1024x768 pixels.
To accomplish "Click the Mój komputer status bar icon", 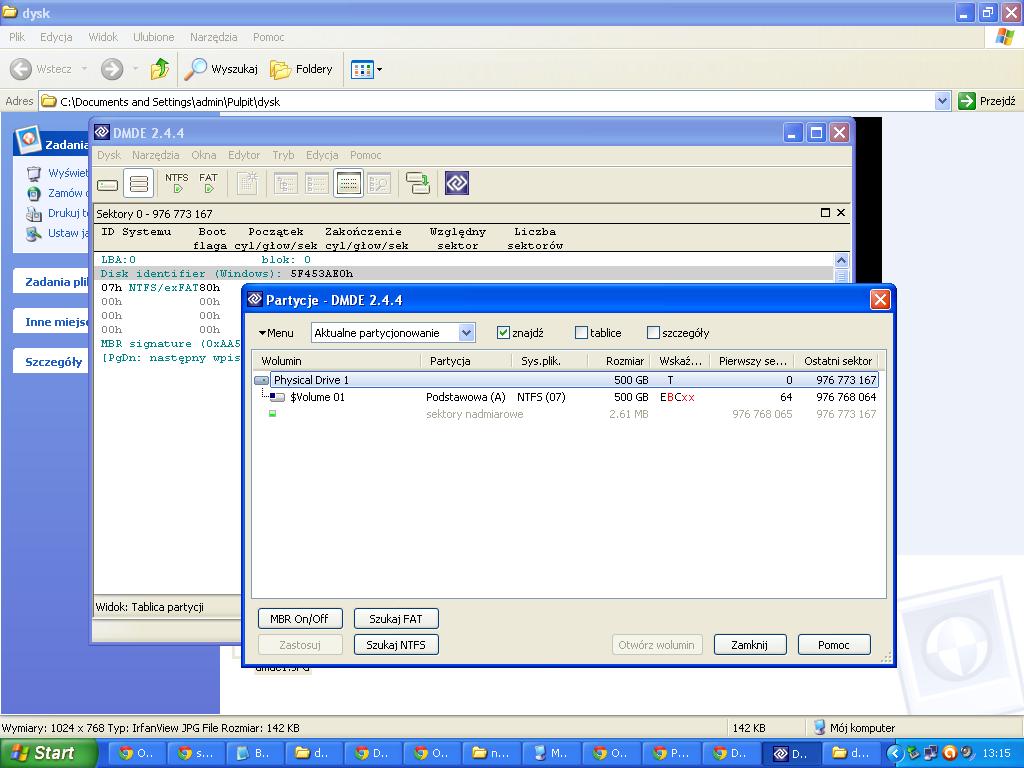I will (x=819, y=727).
